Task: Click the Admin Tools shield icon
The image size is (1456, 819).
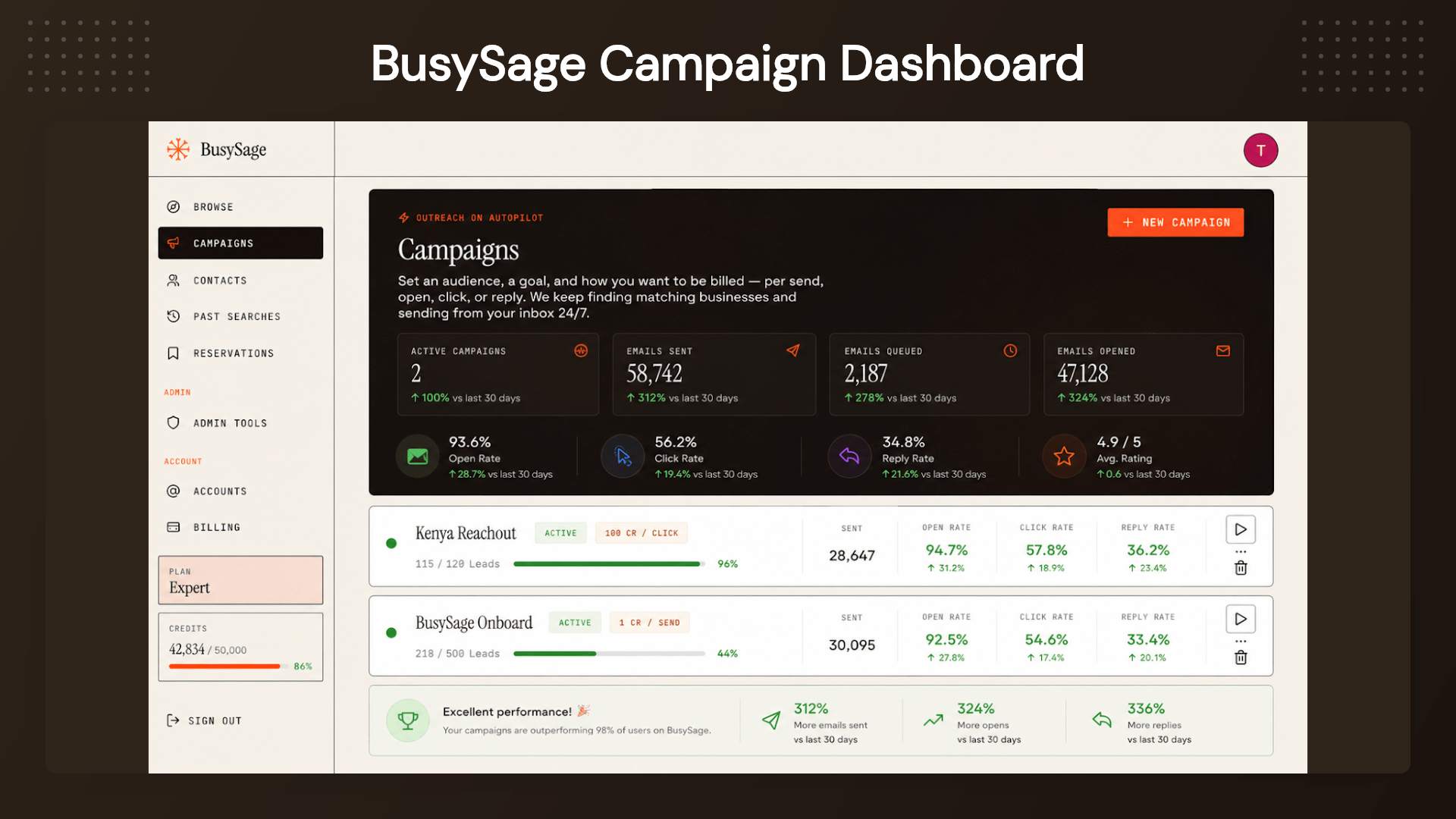Action: click(174, 422)
